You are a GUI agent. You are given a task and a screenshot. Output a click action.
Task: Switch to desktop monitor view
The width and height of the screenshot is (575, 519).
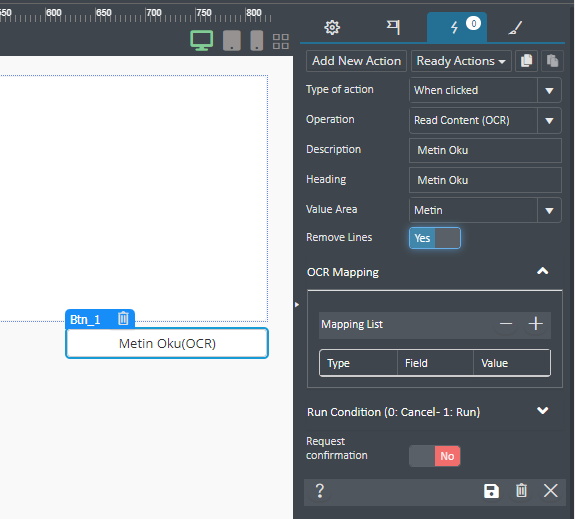coord(202,40)
